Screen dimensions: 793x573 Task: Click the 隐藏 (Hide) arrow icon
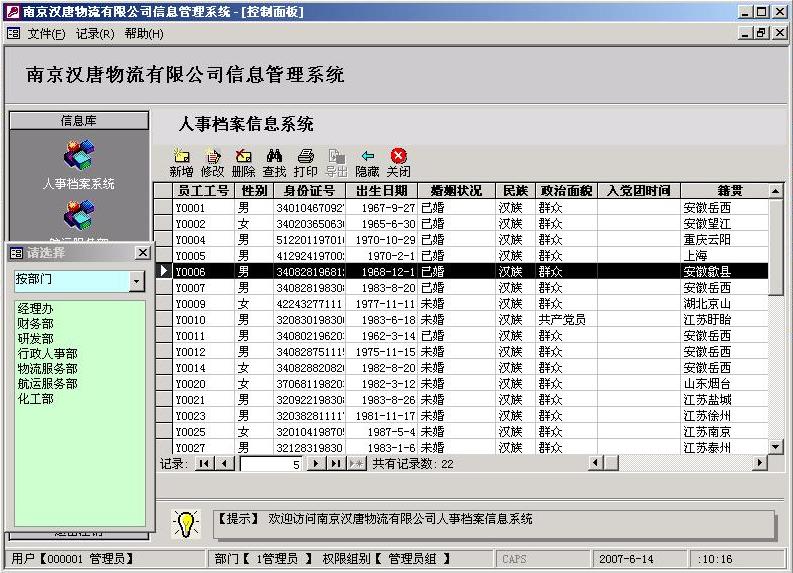coord(368,163)
